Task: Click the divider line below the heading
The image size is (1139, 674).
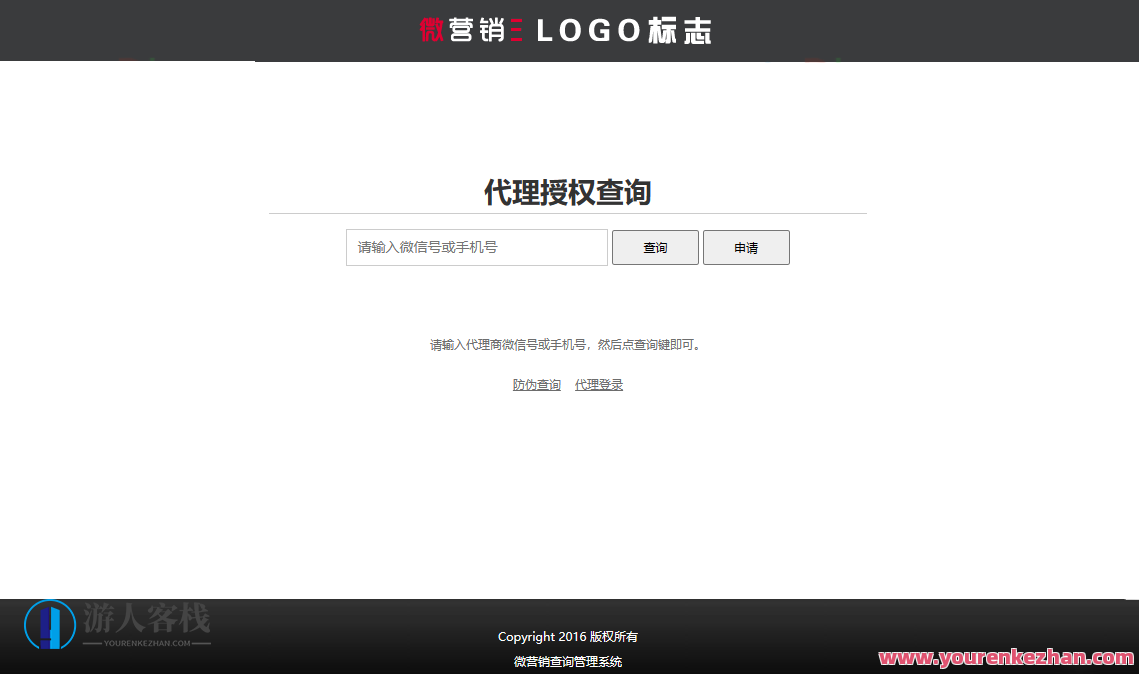Action: click(567, 213)
